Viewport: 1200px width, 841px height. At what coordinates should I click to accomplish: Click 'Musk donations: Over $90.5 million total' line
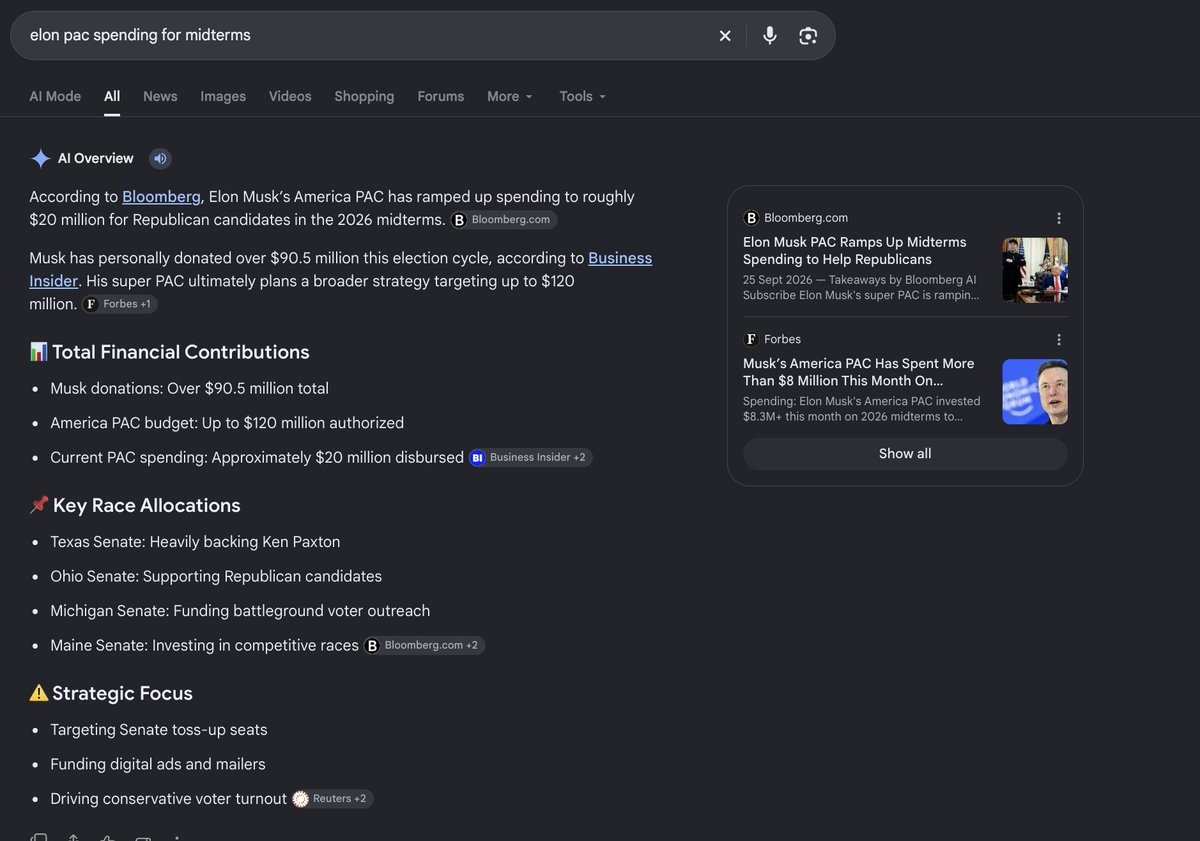(x=189, y=389)
